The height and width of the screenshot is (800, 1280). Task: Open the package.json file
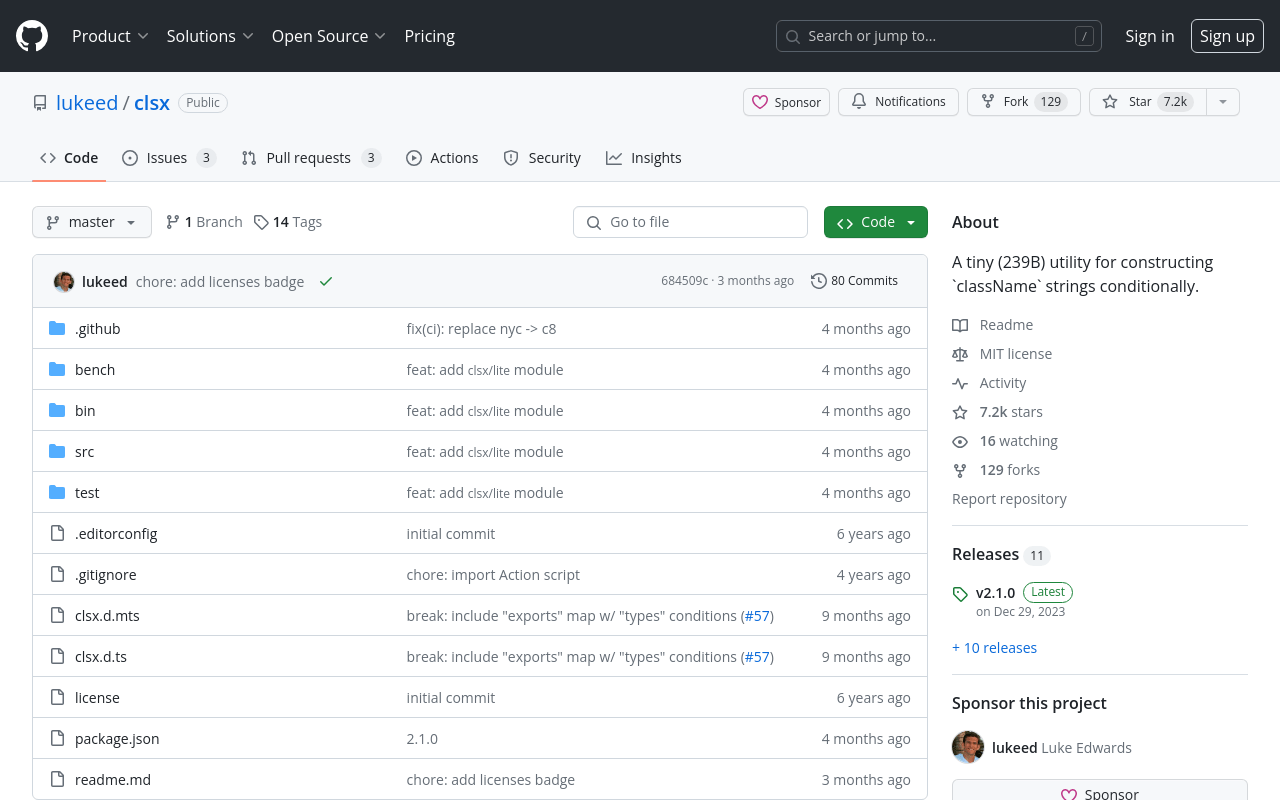[x=117, y=739]
